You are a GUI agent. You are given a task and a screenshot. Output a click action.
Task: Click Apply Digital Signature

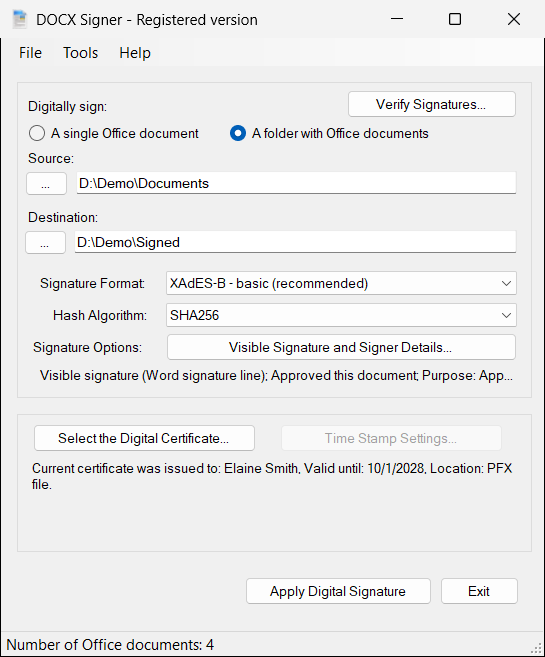[x=338, y=591]
